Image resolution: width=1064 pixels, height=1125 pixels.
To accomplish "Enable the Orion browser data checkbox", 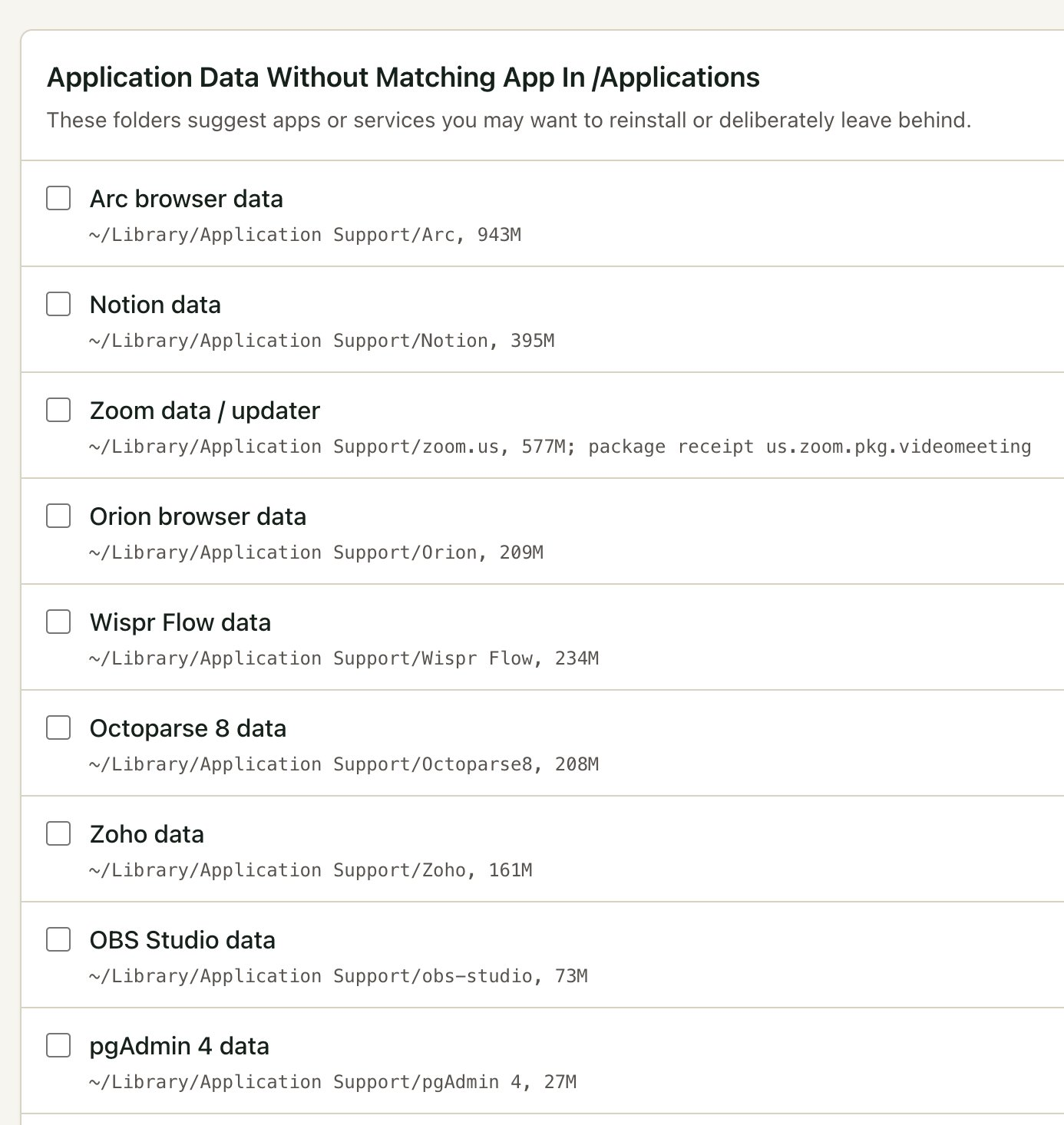I will coord(58,516).
